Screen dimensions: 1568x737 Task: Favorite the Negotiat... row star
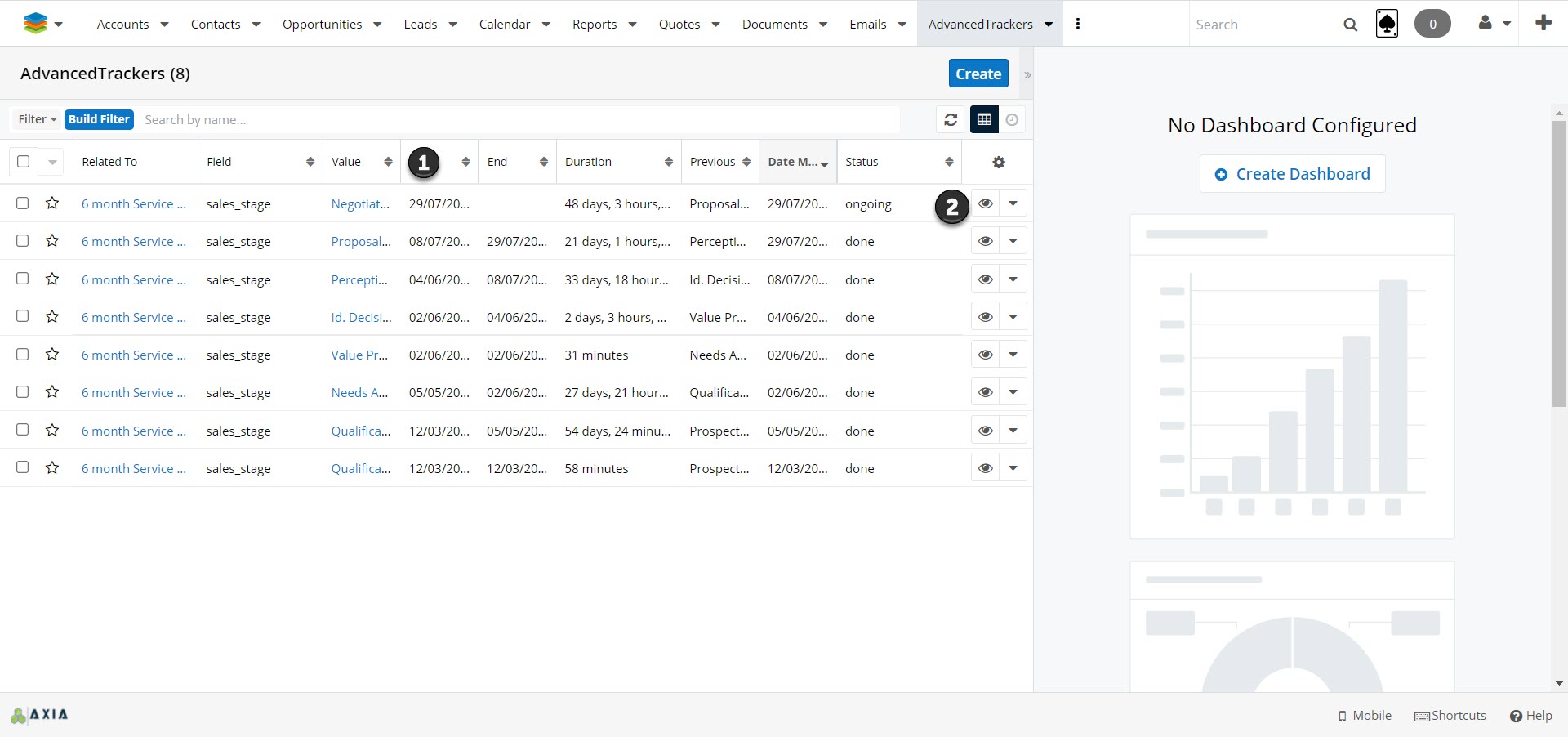click(x=52, y=203)
